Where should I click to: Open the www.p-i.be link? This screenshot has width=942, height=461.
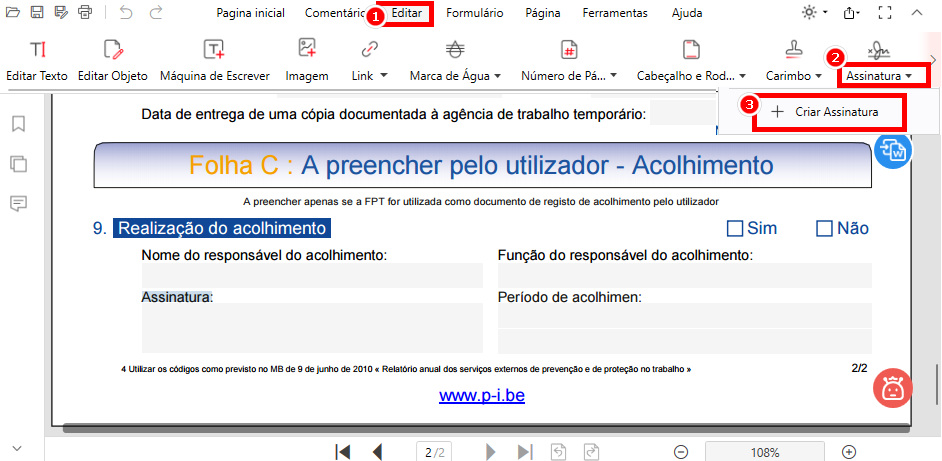coord(482,396)
